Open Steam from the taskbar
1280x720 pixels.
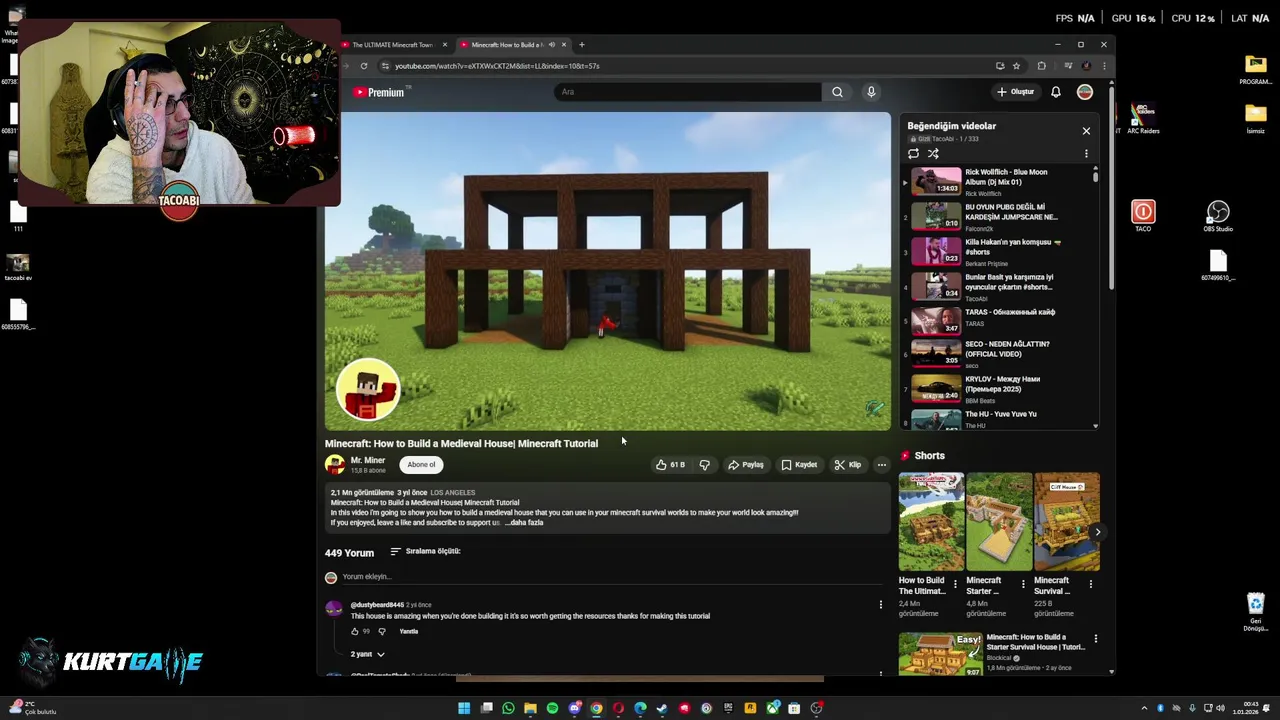click(662, 708)
